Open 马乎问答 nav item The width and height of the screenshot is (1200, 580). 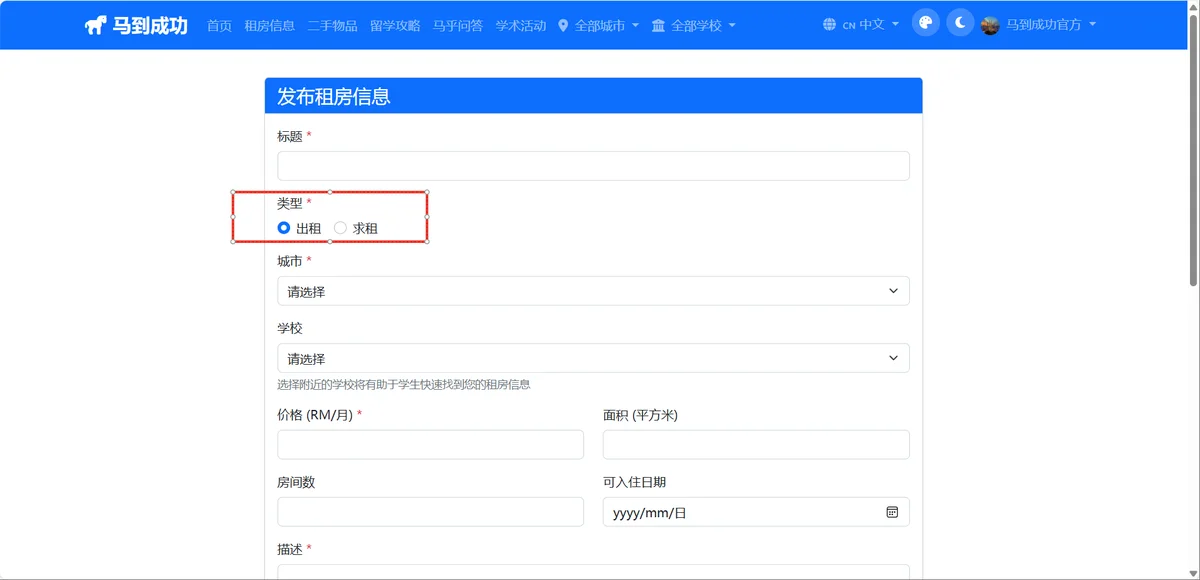pyautogui.click(x=458, y=25)
